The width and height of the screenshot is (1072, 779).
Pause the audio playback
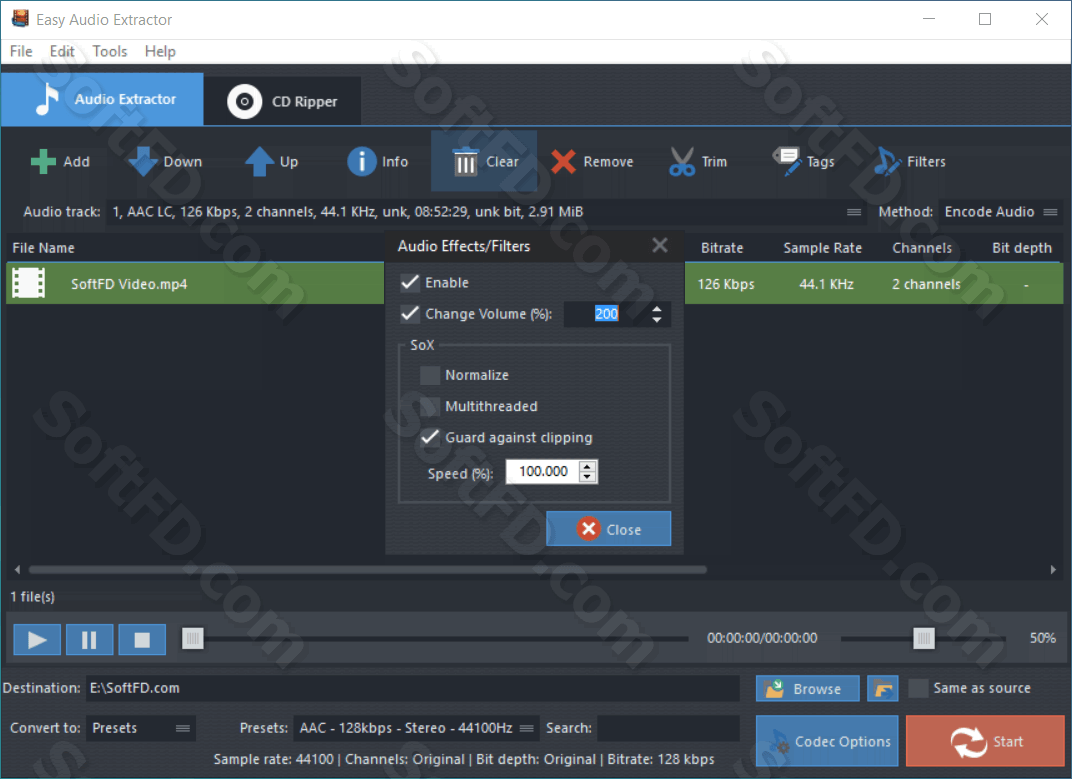89,639
